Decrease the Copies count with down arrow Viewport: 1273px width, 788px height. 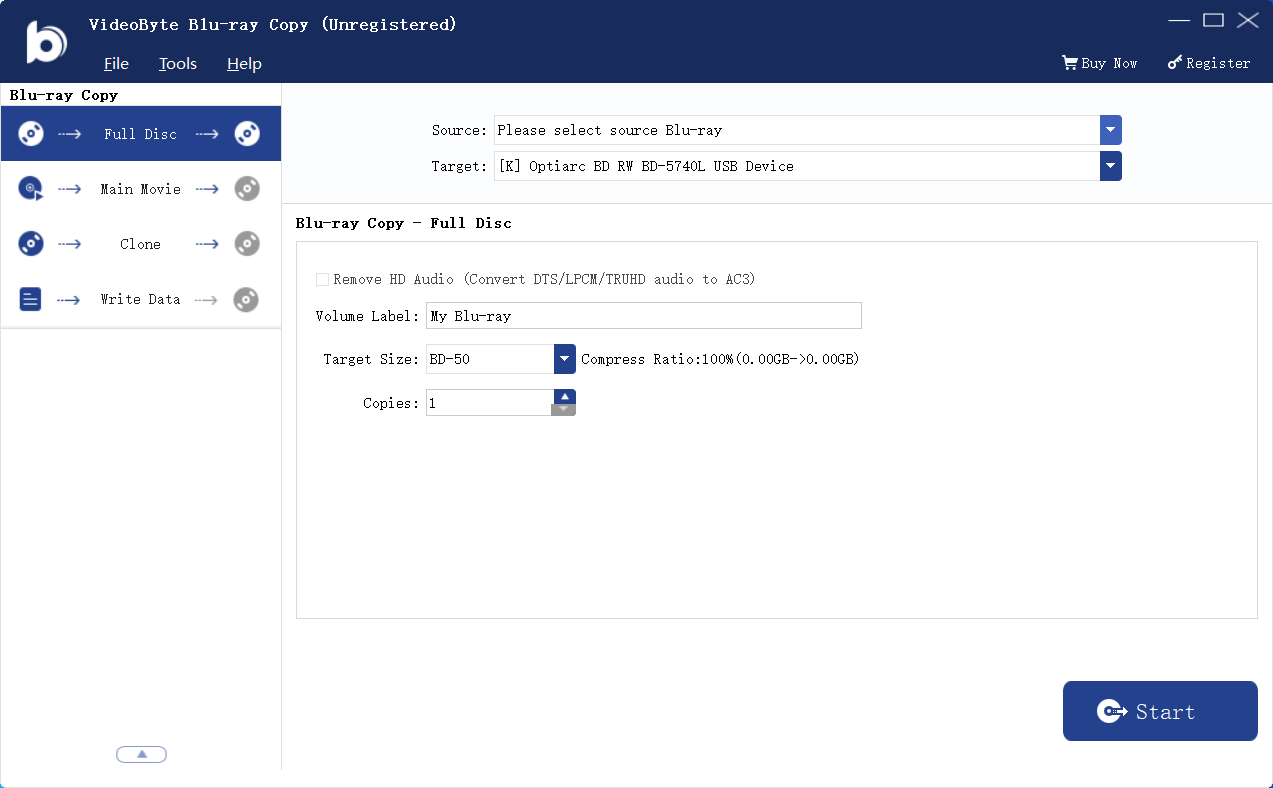564,409
